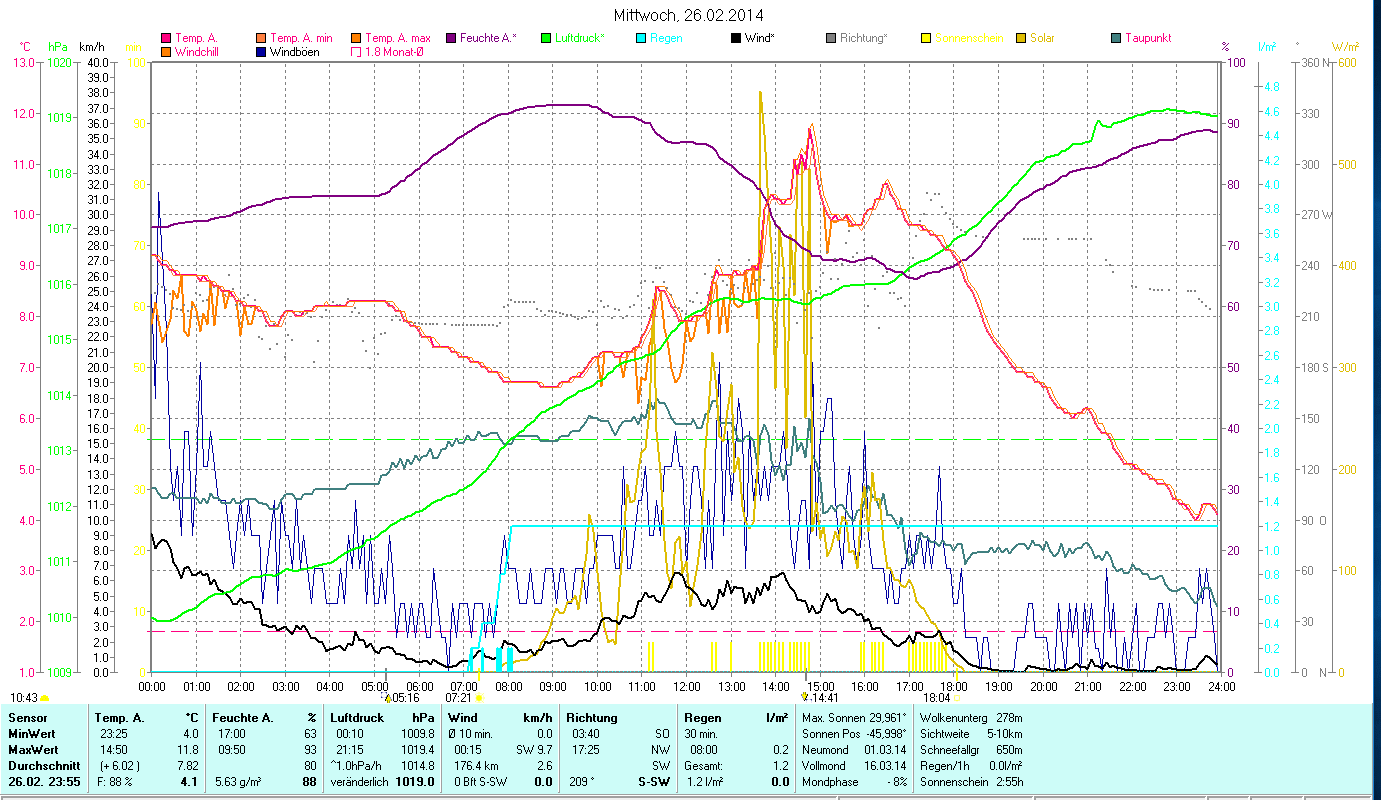Click the Taupunkt legend label
This screenshot has height=800, width=1381.
point(1148,38)
